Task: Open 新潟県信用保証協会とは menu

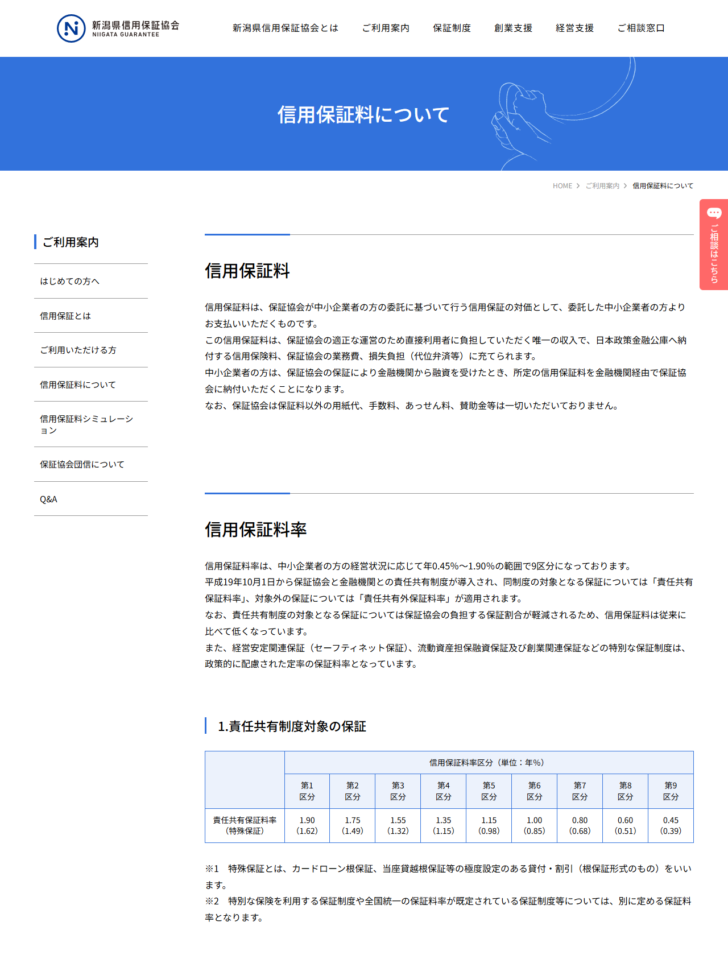Action: tap(285, 28)
